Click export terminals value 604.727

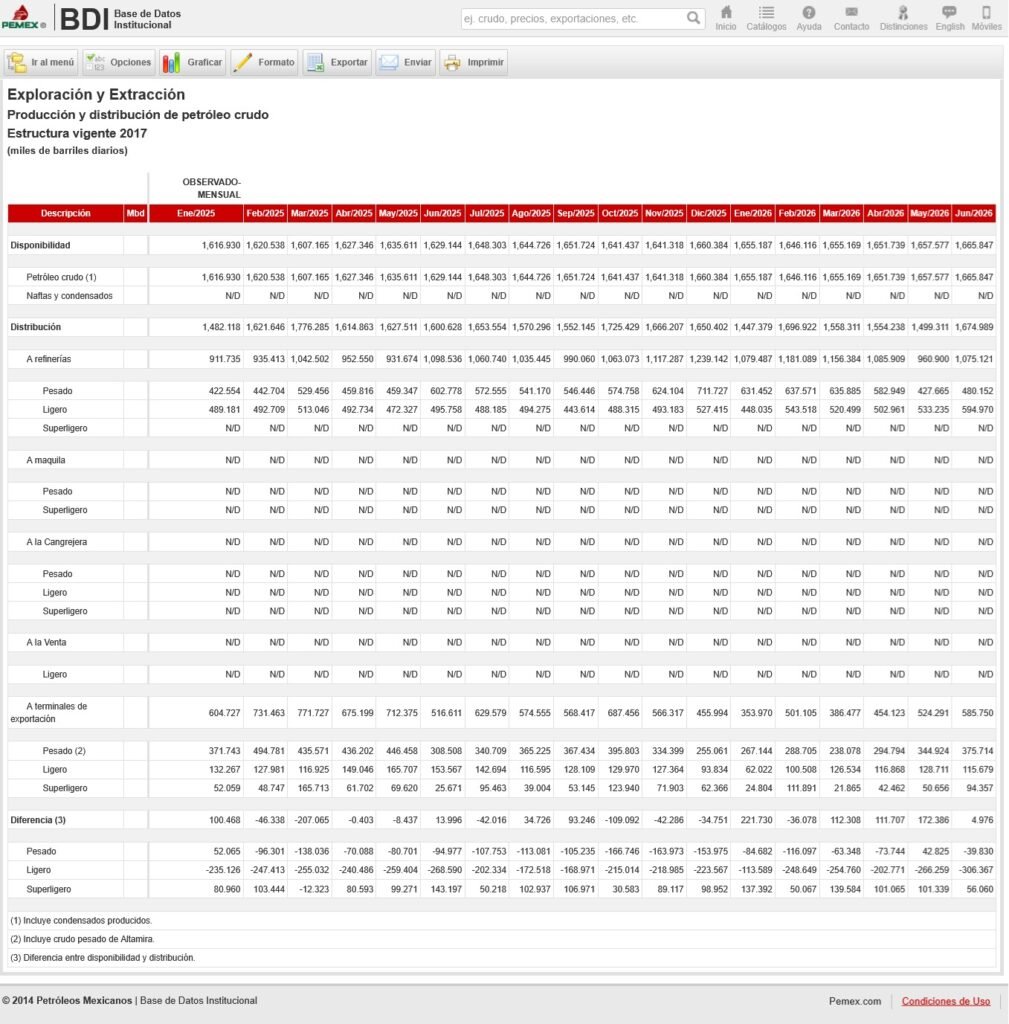coord(225,712)
